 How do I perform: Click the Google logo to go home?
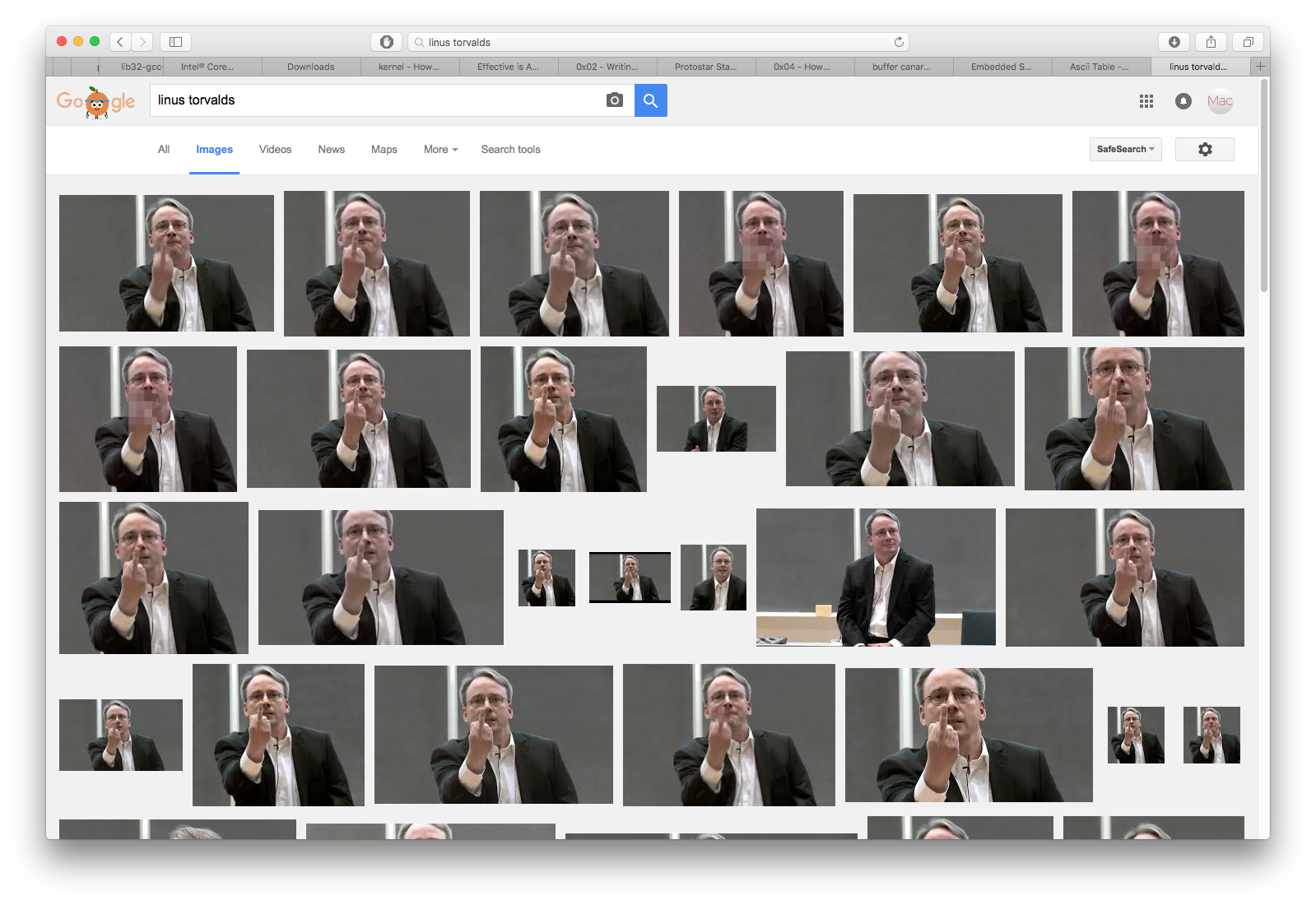point(96,102)
